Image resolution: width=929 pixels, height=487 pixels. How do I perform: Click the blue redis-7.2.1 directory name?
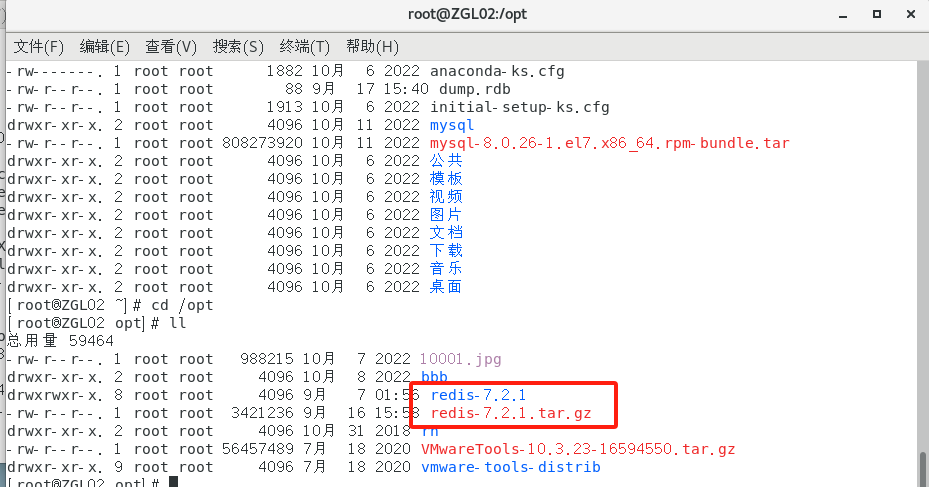point(478,395)
